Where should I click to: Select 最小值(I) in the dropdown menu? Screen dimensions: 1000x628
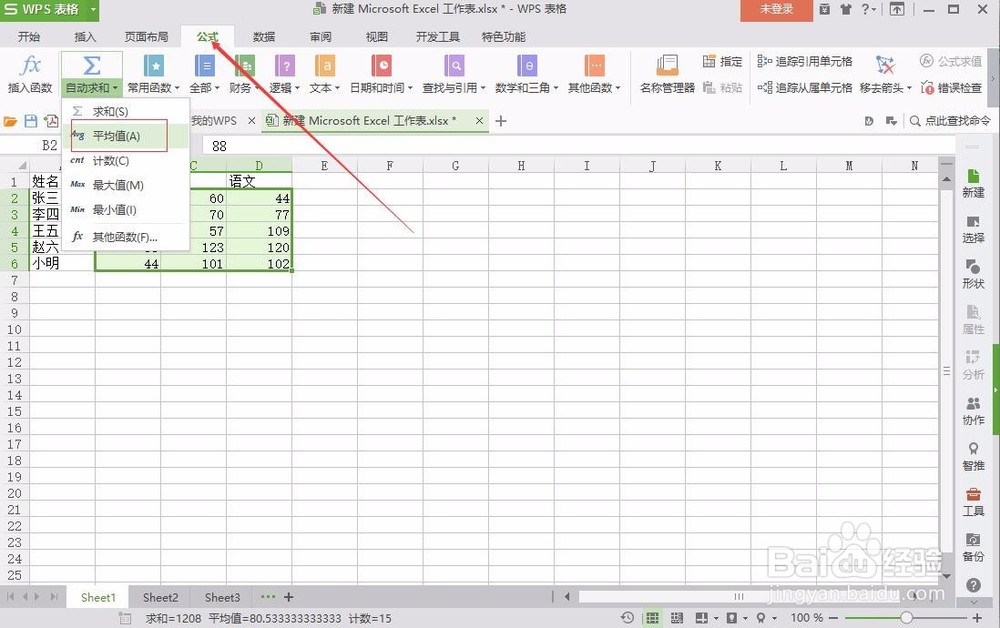coord(126,209)
